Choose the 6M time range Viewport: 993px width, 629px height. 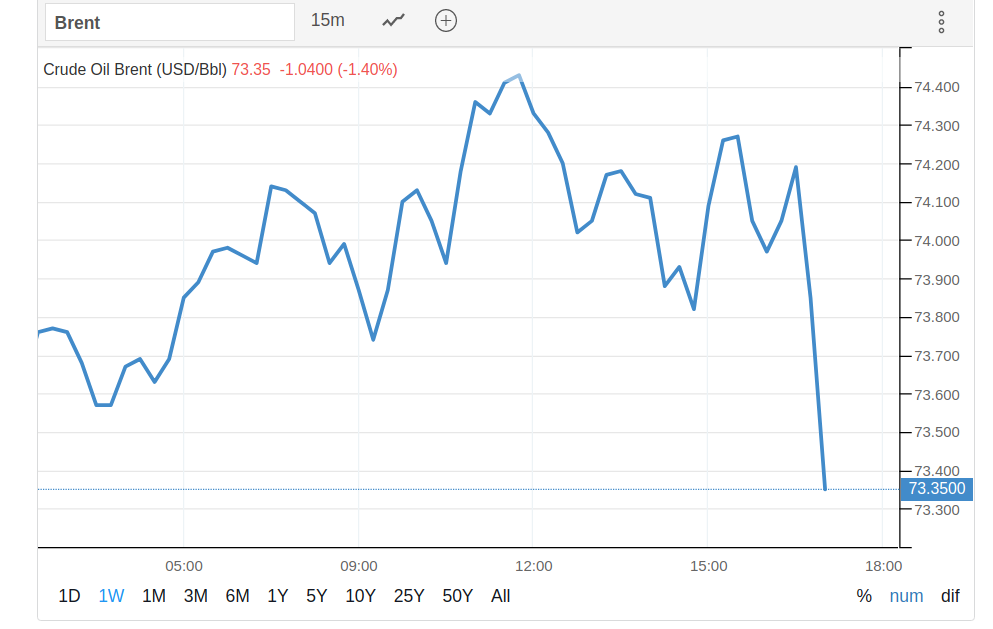[x=237, y=596]
